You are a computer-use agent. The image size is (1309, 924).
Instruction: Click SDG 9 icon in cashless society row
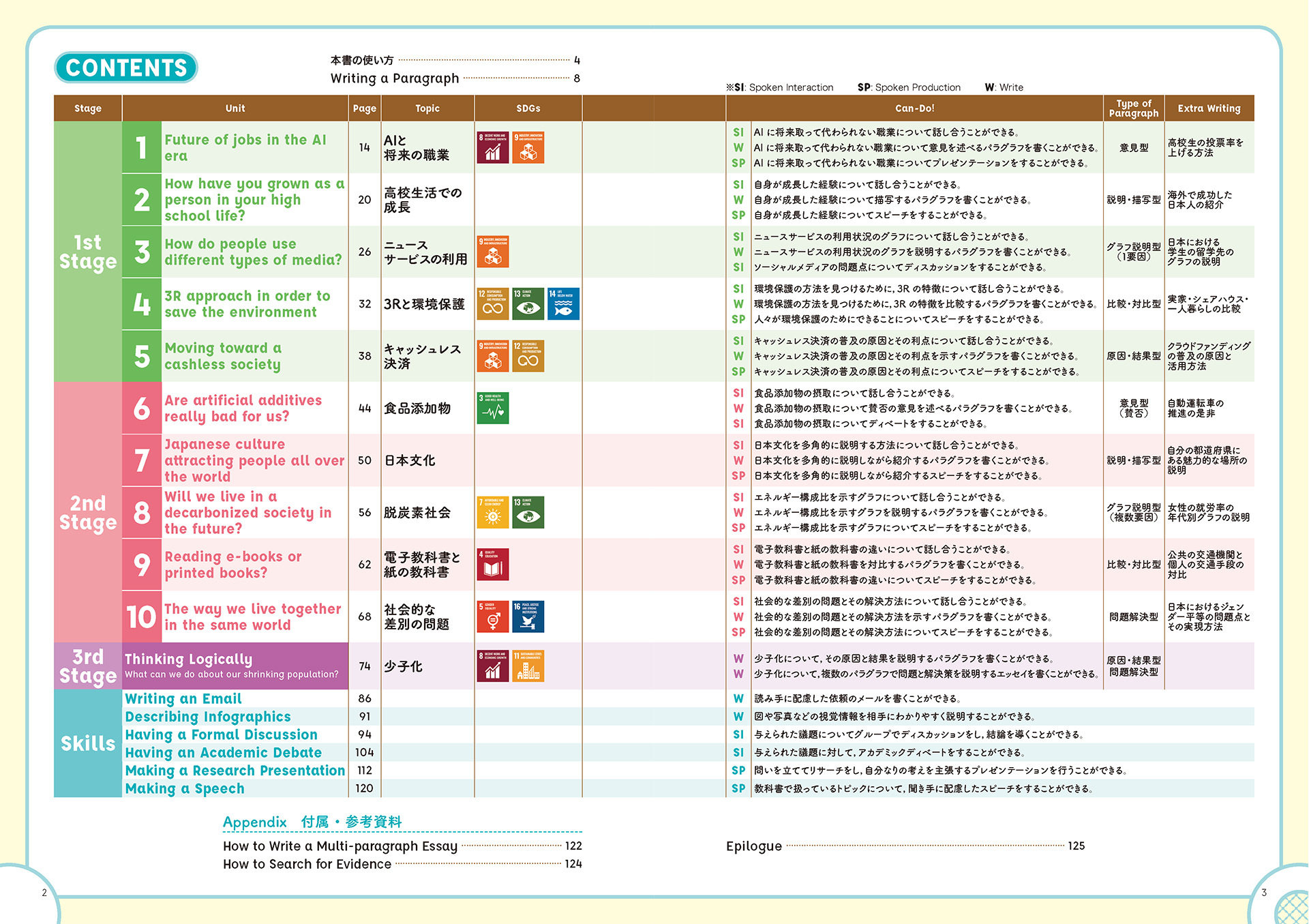point(493,356)
